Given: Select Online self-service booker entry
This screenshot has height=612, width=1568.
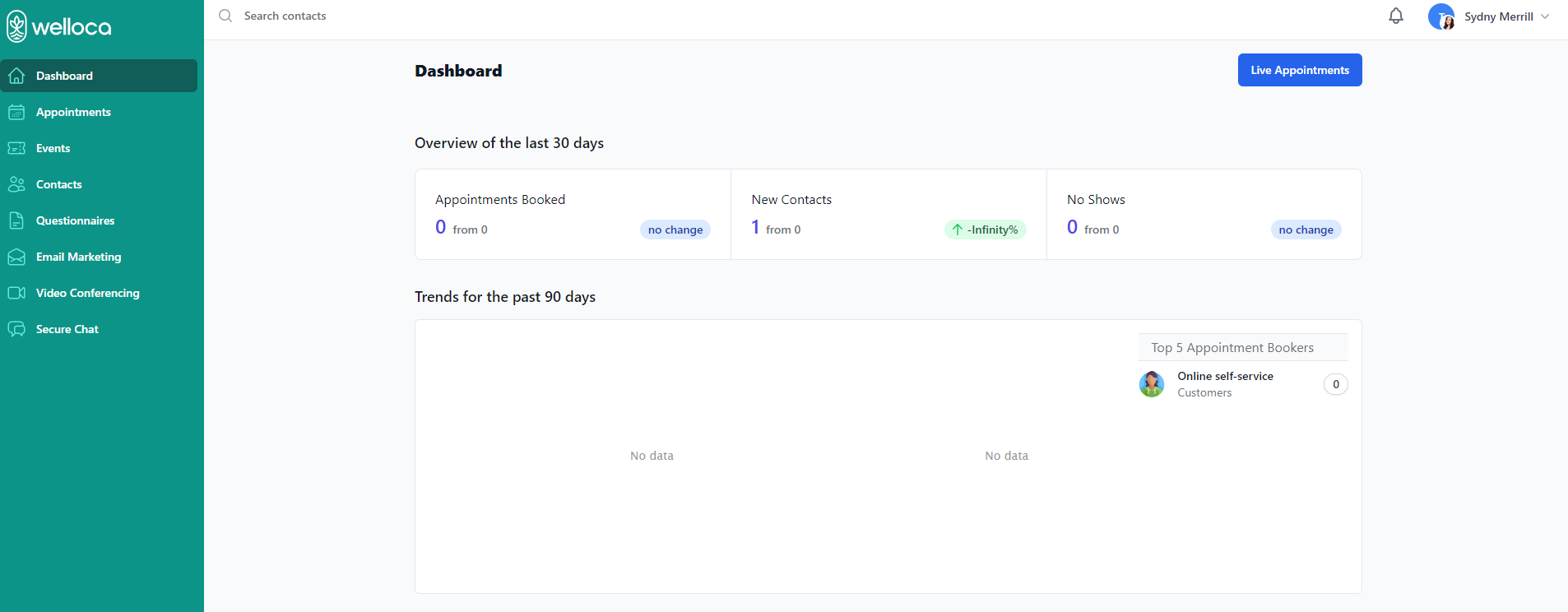Looking at the screenshot, I should coord(1225,383).
